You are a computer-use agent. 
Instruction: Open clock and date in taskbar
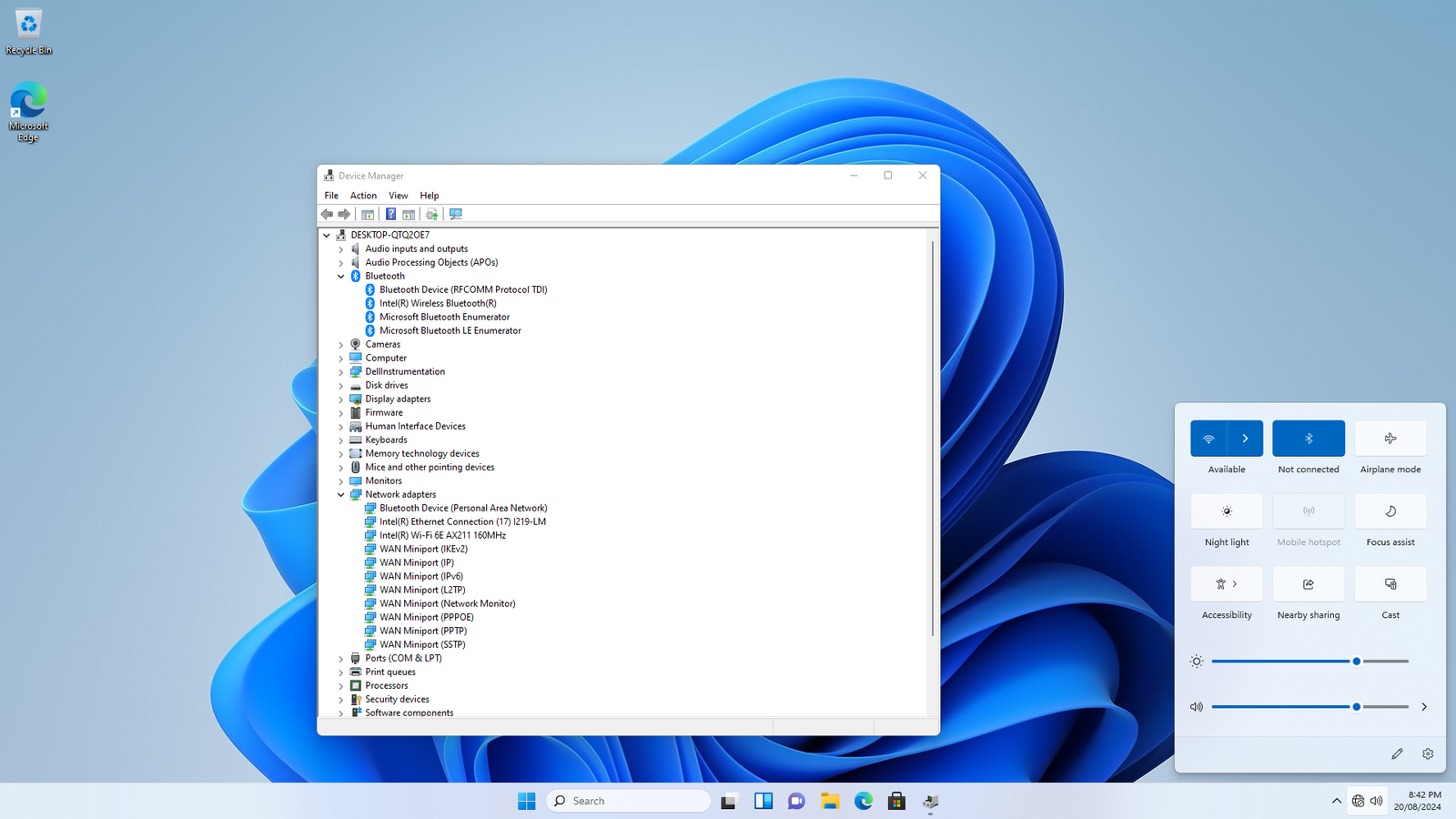[1418, 801]
